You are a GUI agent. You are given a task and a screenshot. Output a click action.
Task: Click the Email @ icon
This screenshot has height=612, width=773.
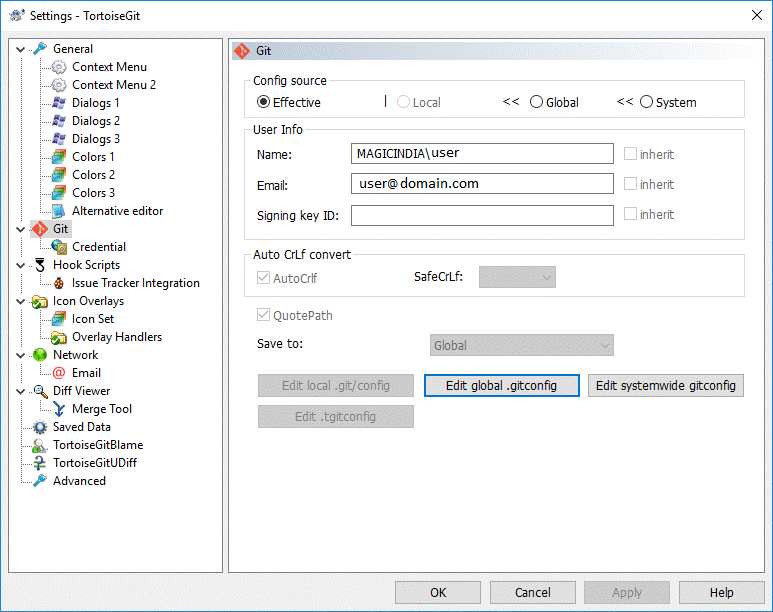pos(59,373)
